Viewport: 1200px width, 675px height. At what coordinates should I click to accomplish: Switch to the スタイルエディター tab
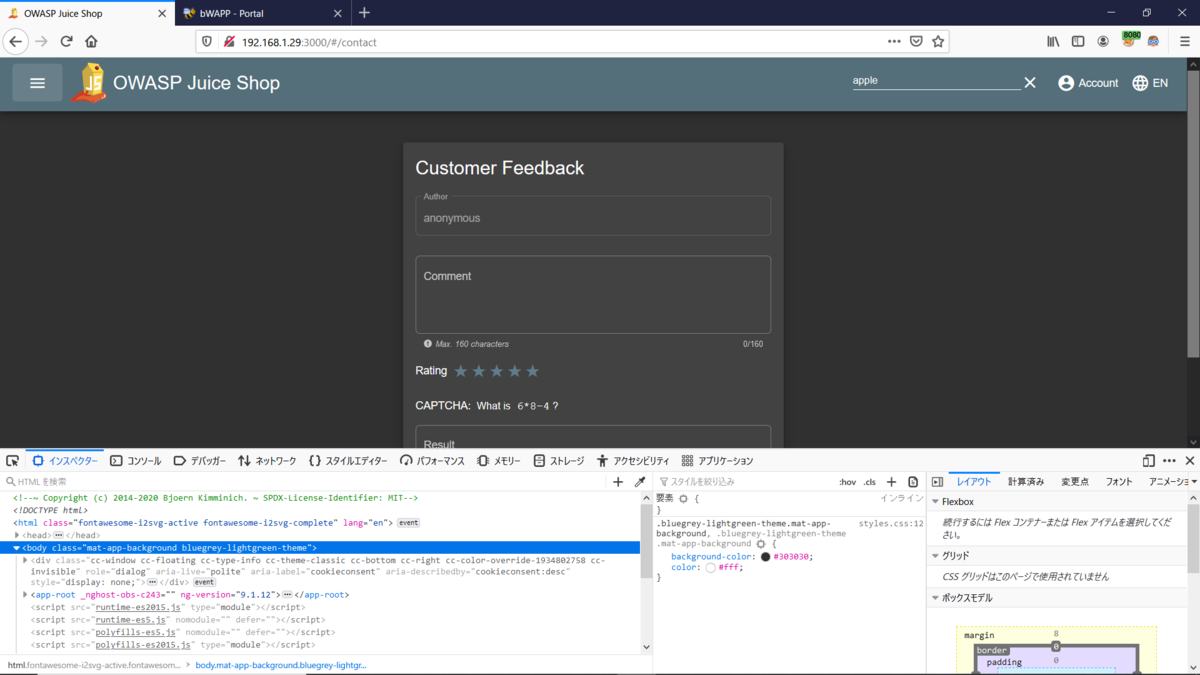coord(348,461)
